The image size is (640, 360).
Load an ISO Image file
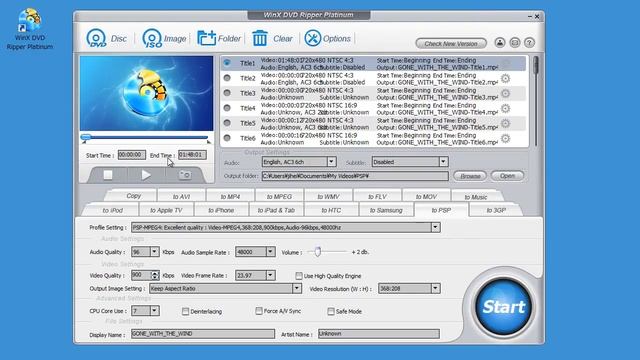[164, 38]
